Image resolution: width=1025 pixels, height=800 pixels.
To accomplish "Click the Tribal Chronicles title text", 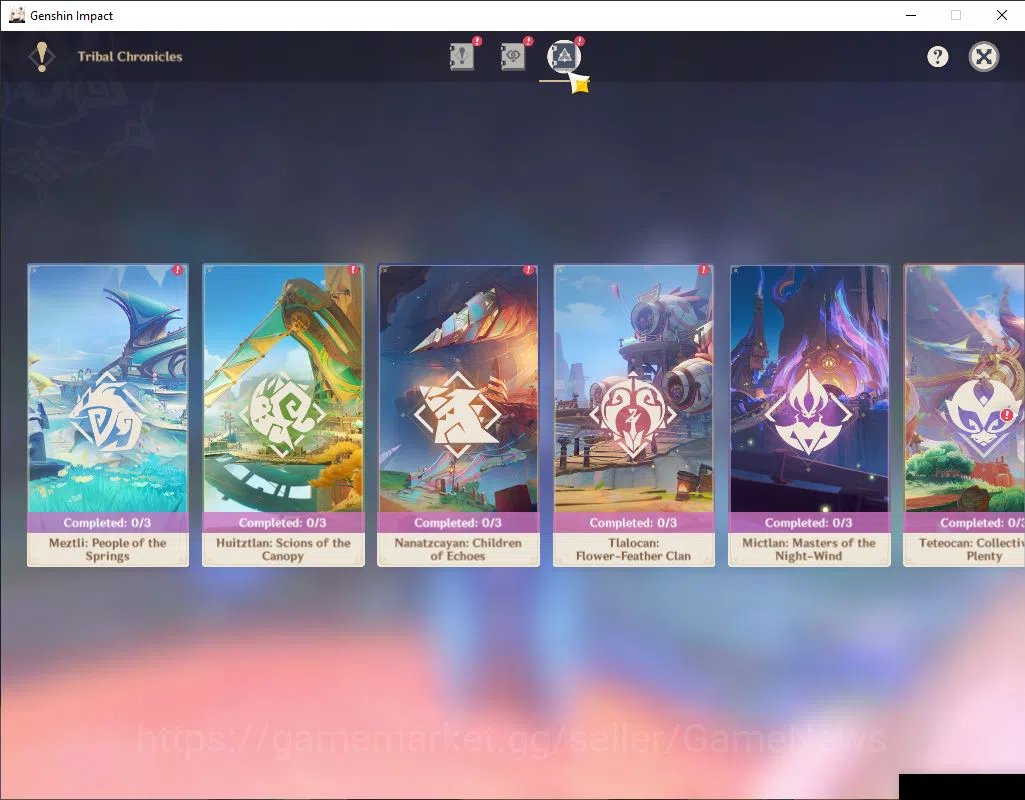I will click(x=130, y=56).
